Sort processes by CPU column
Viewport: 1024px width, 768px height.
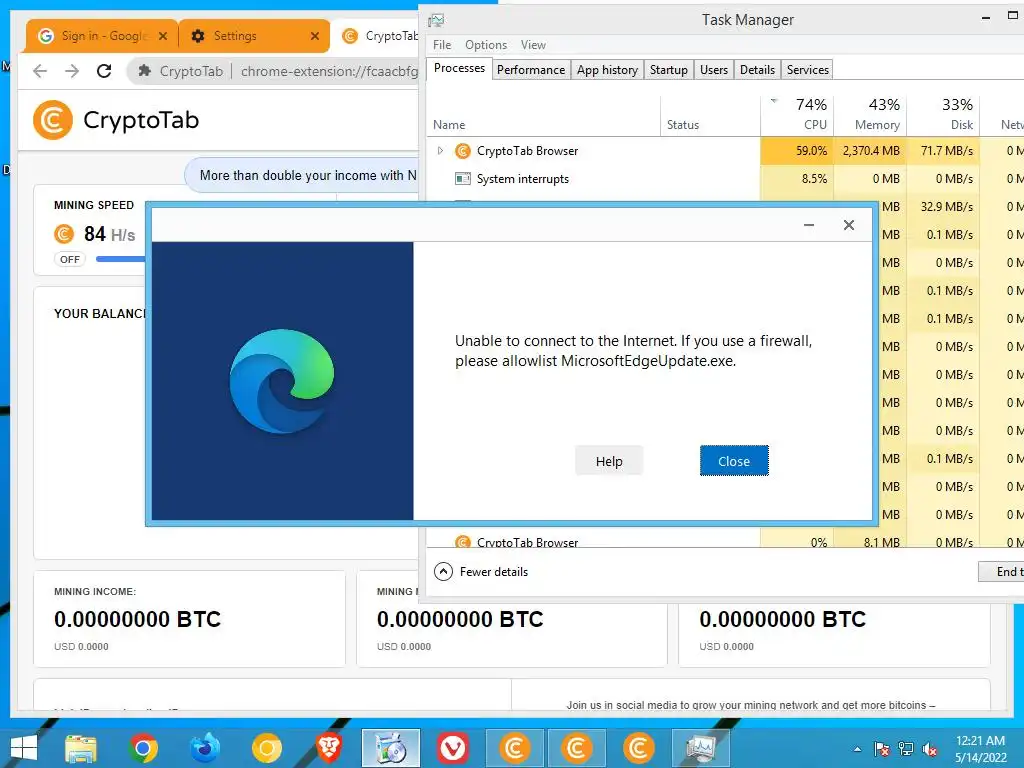point(797,116)
